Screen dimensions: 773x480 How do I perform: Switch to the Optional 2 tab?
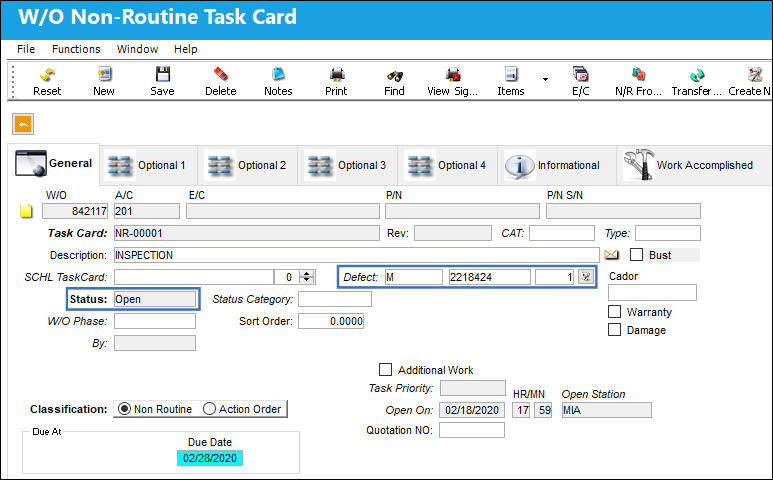pyautogui.click(x=248, y=166)
